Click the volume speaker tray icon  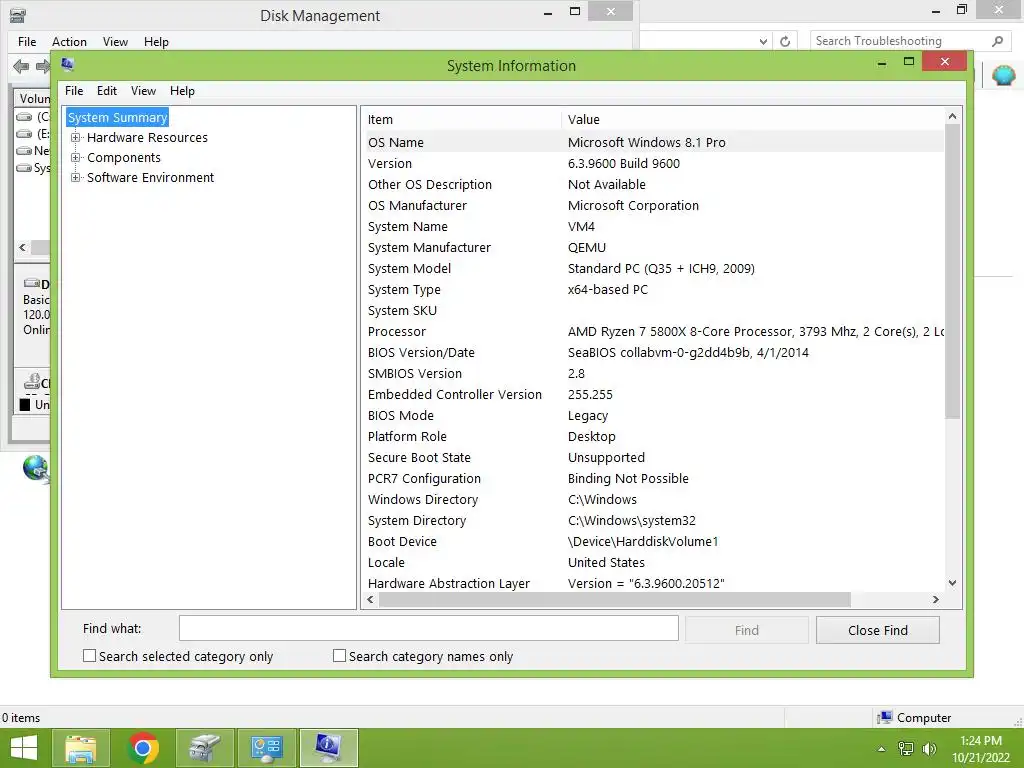[x=929, y=749]
